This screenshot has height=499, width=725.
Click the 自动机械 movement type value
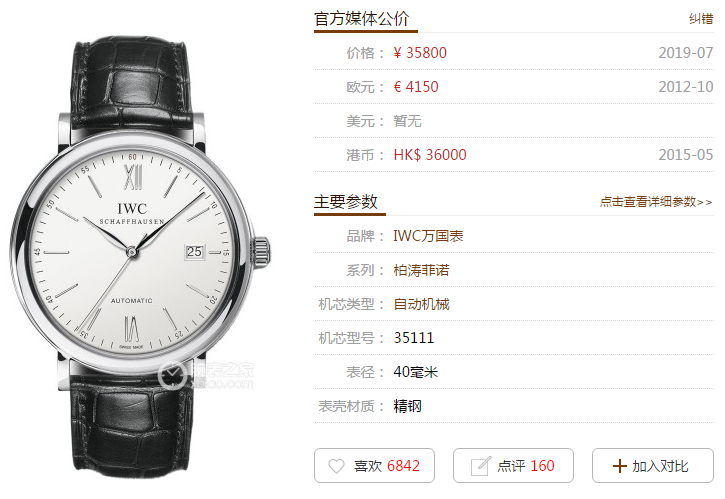421,304
